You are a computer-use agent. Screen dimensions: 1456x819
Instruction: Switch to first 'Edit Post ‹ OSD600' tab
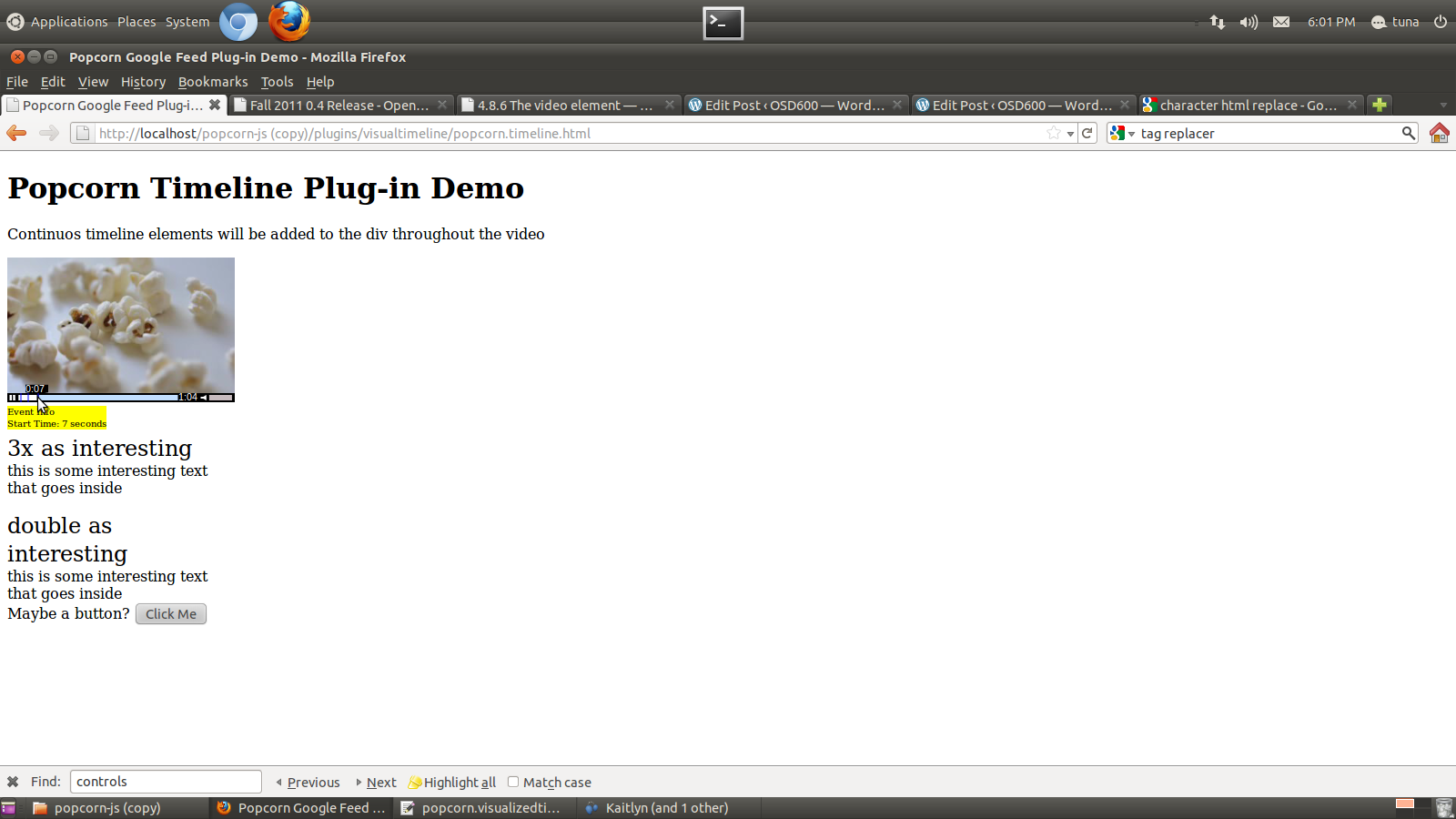pos(795,105)
